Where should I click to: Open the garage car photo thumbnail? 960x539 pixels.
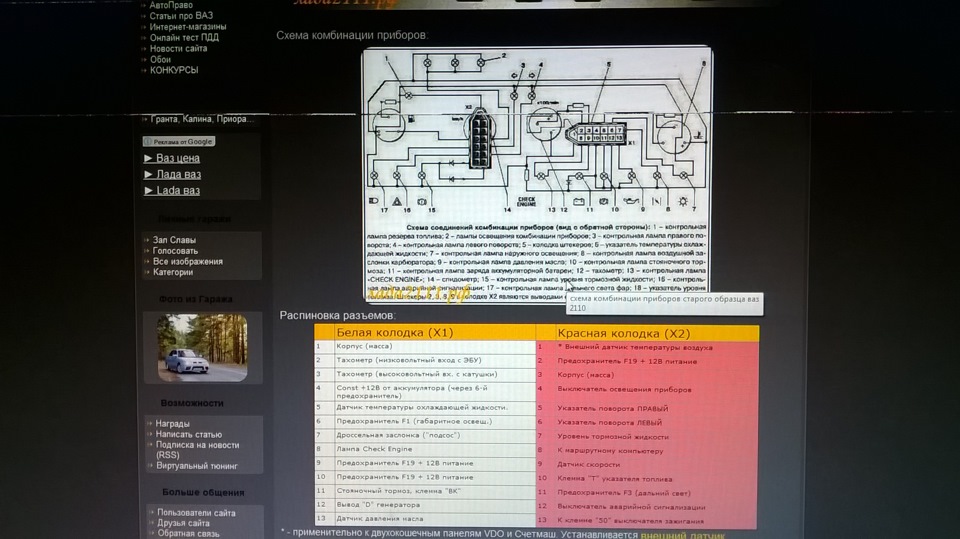pyautogui.click(x=203, y=348)
